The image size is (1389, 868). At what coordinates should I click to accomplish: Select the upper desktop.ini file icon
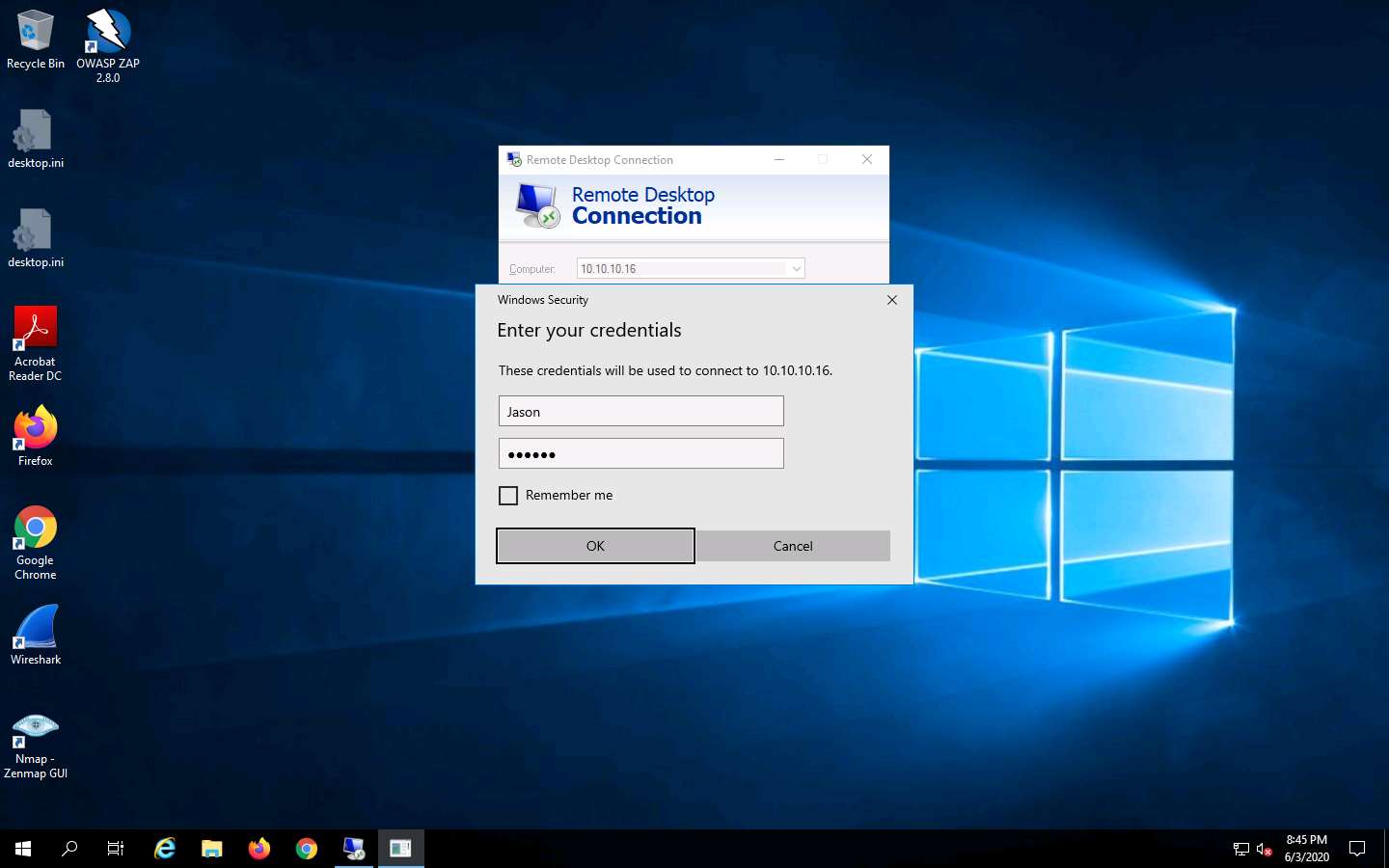[36, 139]
